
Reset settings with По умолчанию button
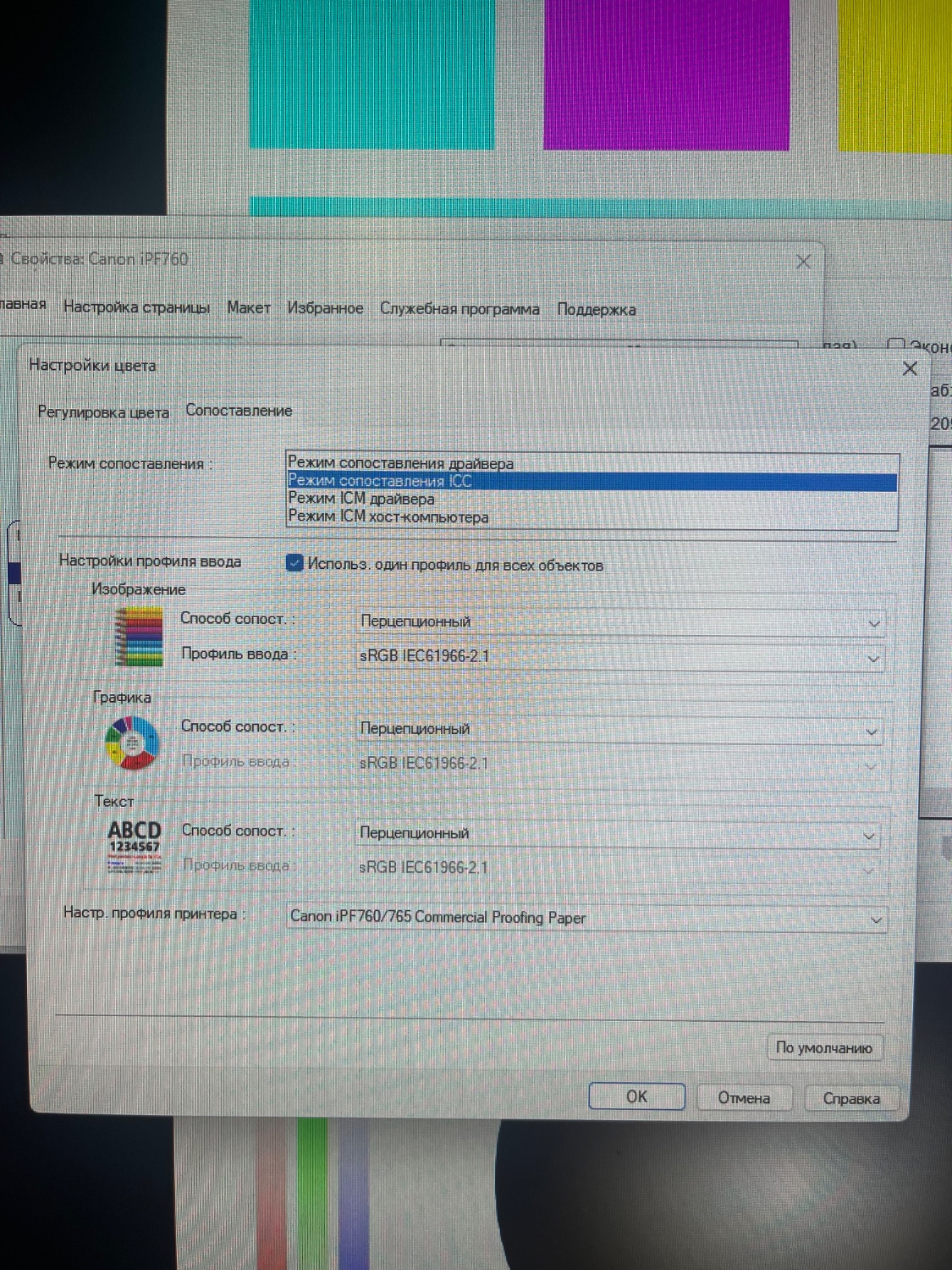click(x=823, y=1047)
